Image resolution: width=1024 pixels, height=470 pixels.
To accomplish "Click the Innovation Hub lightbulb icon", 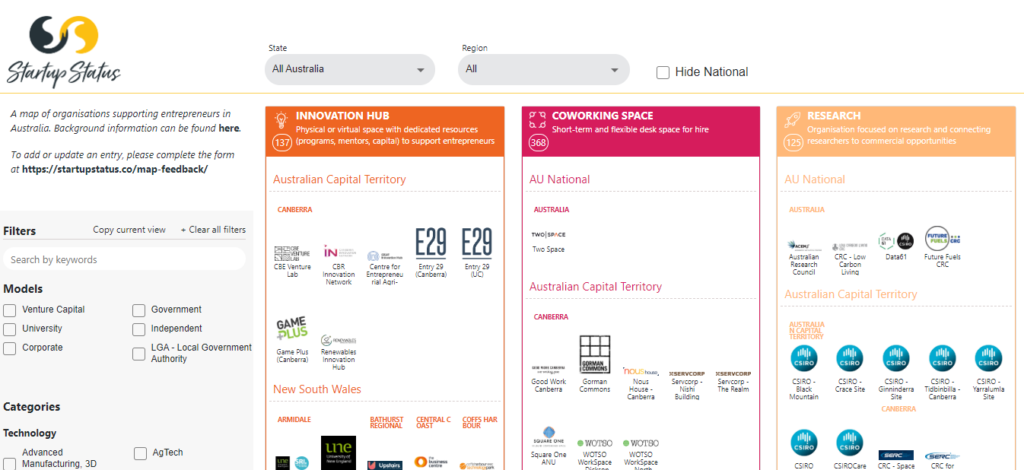I will coord(281,119).
